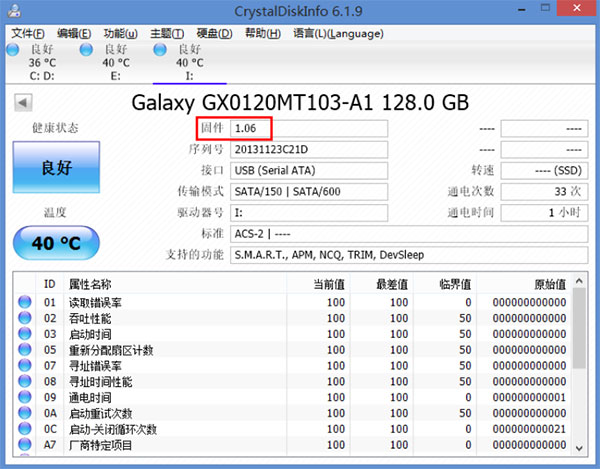Open the 硬盘(D) menu
600x469 pixels.
click(214, 34)
